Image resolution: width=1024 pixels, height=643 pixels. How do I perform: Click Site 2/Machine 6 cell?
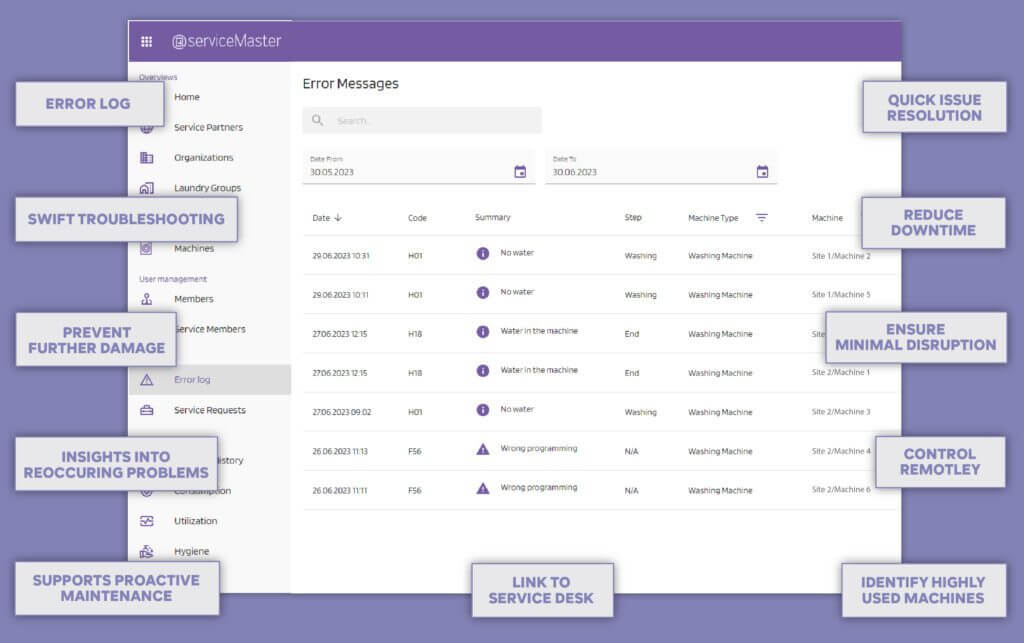(840, 490)
